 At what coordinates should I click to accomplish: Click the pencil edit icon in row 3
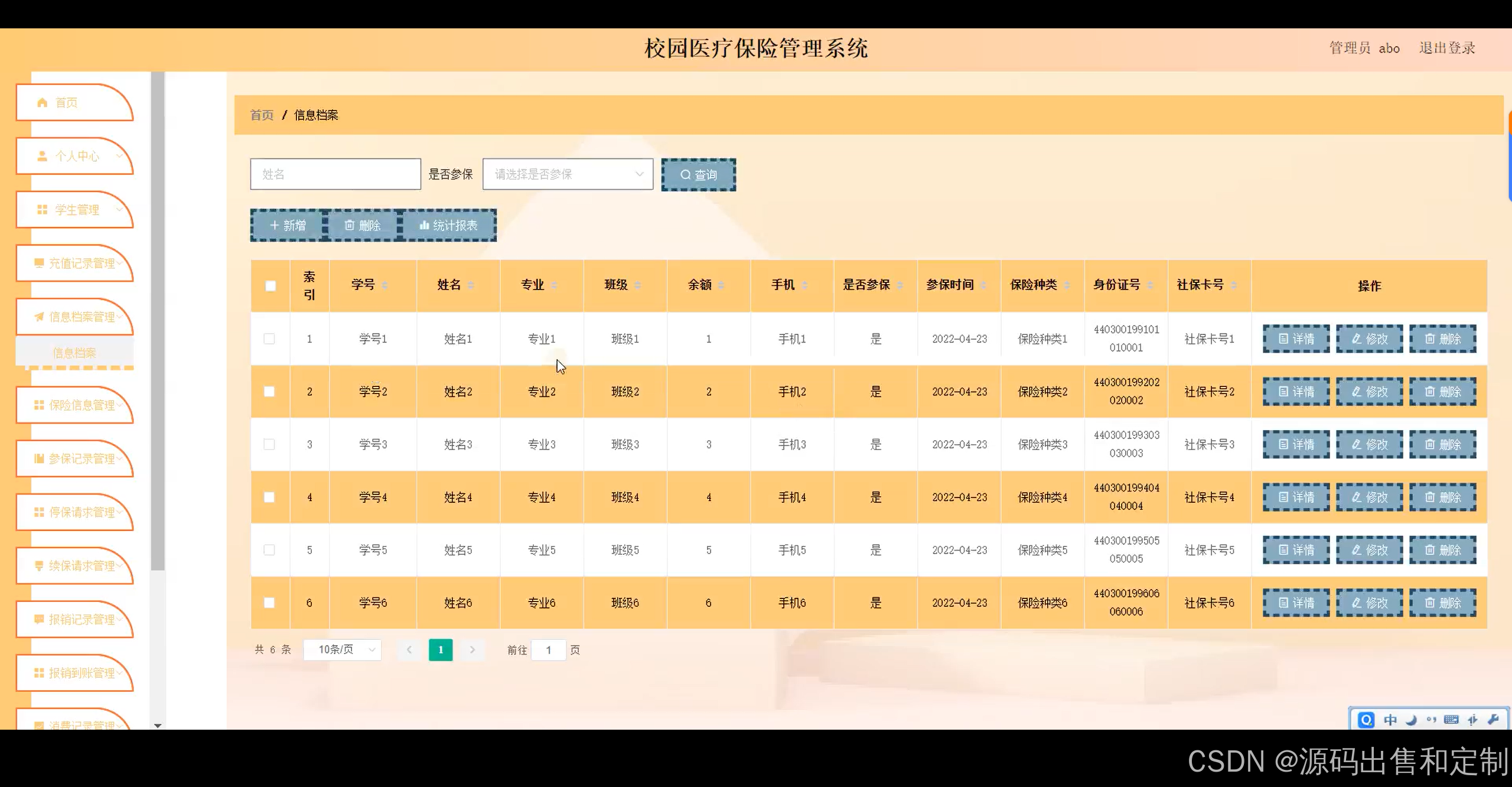[1357, 444]
